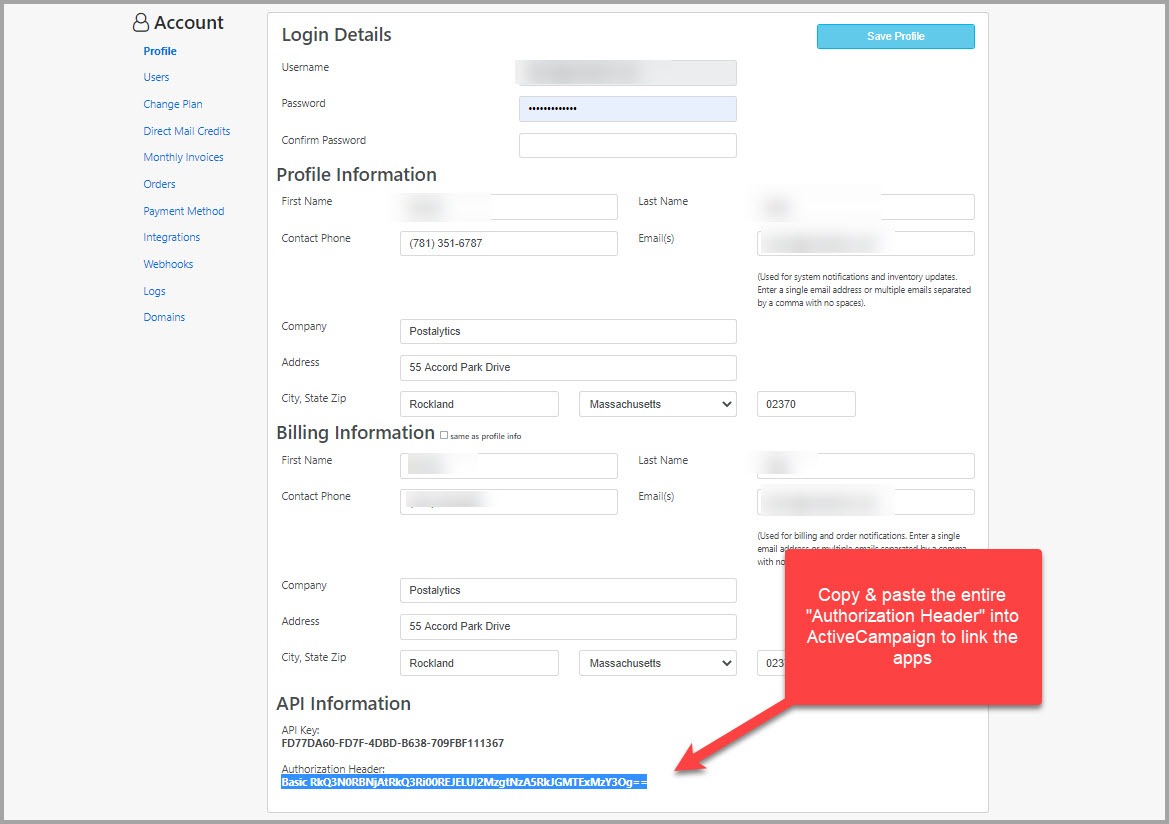Open the profile State dropdown Massachusetts

point(658,403)
